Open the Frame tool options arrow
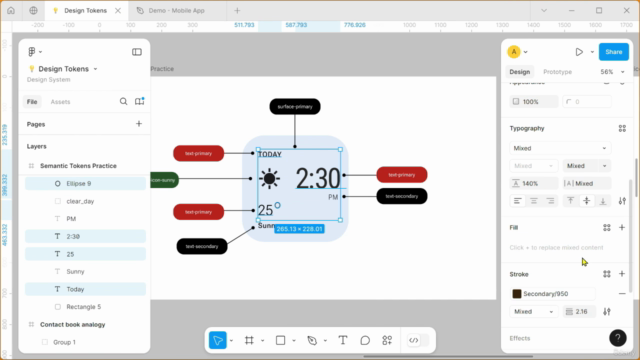640x360 pixels. (262, 340)
